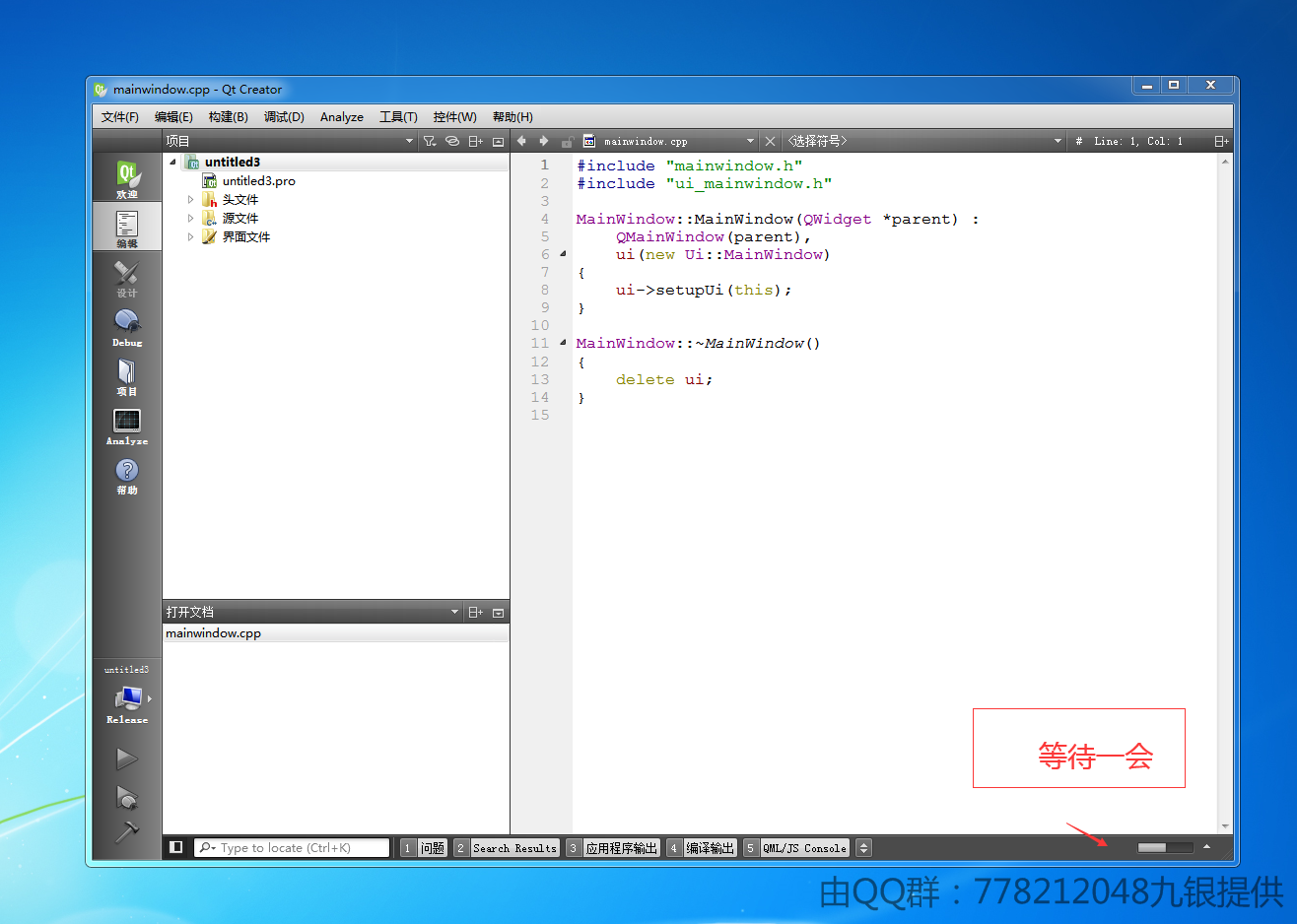Open the mainwindow.cpp file dropdown
This screenshot has height=924, width=1297.
[x=670, y=141]
